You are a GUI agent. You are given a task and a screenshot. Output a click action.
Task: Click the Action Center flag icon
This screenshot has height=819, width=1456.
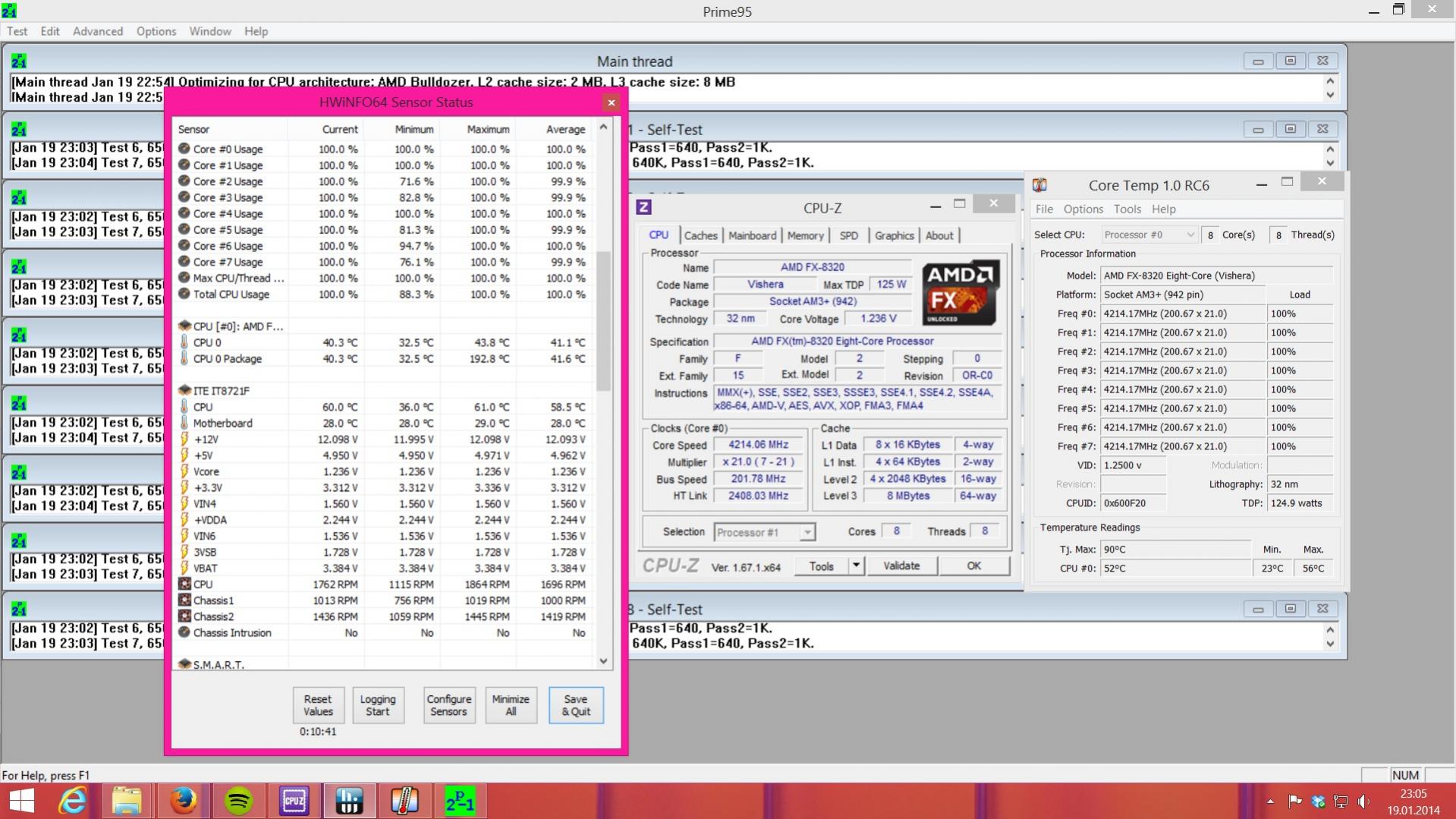1295,802
